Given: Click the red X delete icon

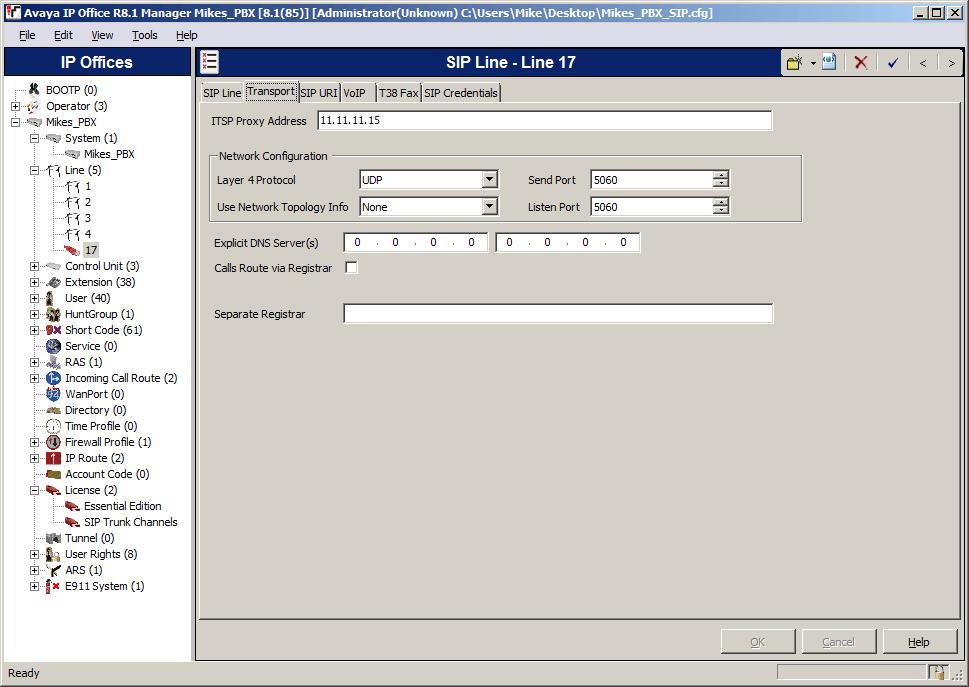Looking at the screenshot, I should [x=861, y=62].
